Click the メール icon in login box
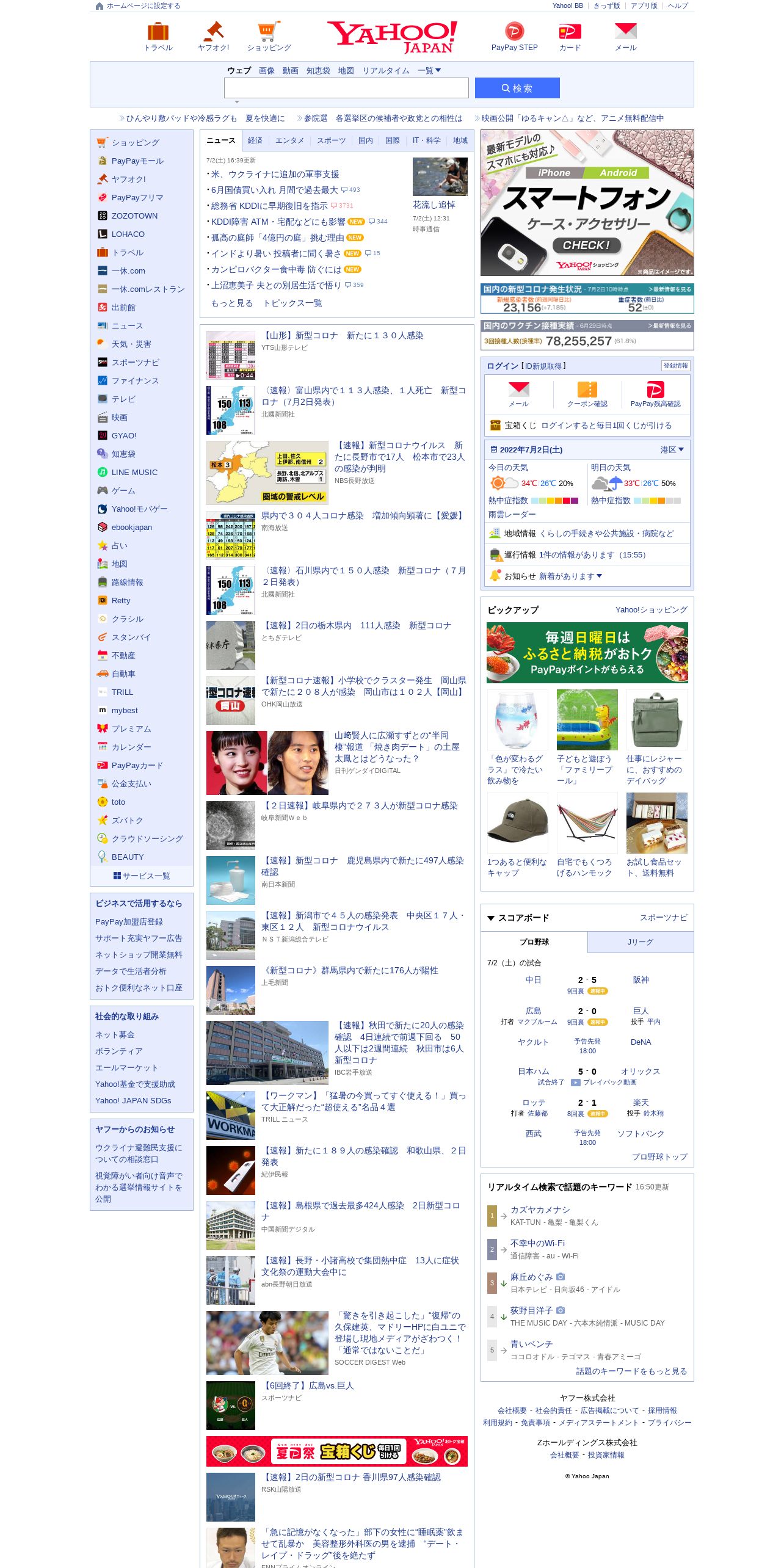This screenshot has height=1568, width=784. 519,390
